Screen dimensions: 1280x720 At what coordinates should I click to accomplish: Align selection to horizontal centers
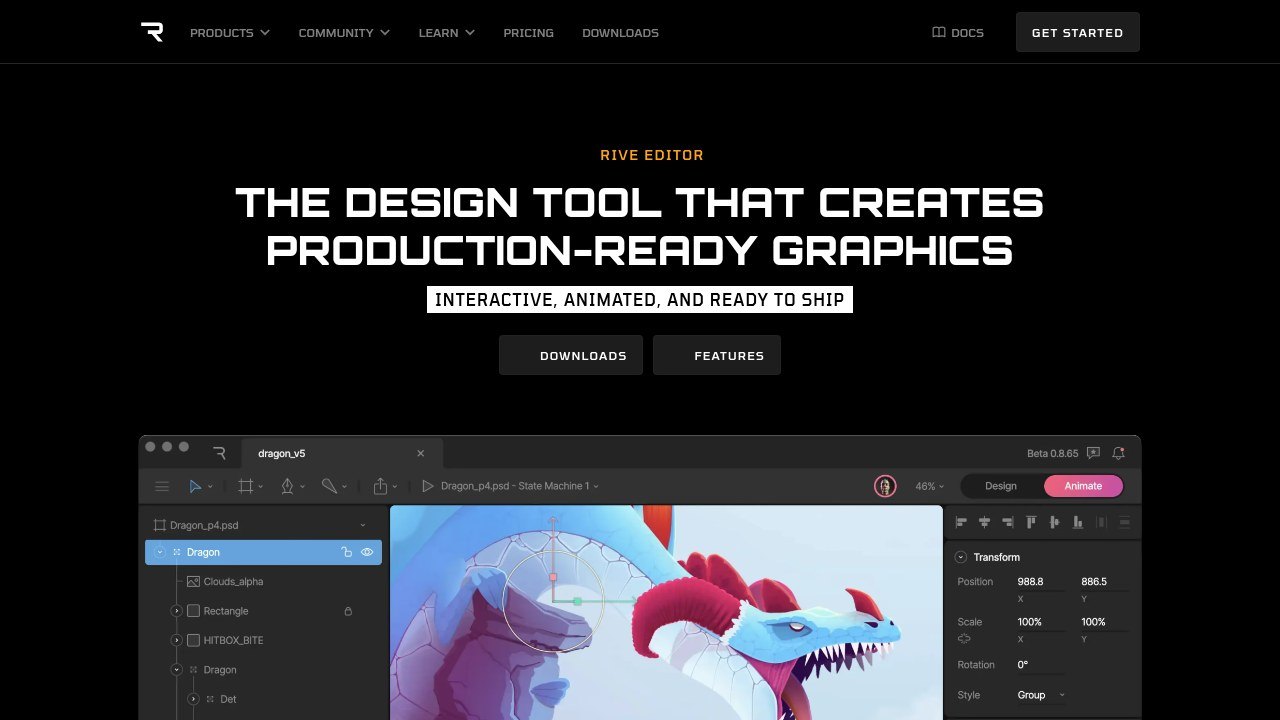point(985,522)
